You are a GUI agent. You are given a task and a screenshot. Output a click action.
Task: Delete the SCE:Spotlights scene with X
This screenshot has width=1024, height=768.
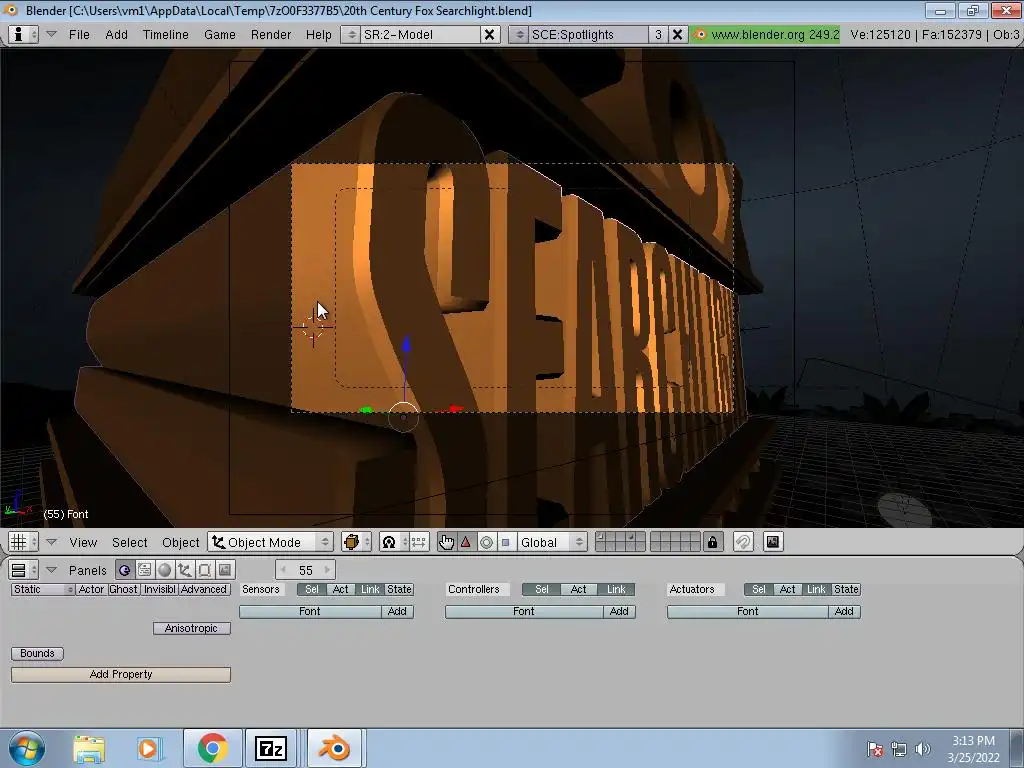point(677,35)
